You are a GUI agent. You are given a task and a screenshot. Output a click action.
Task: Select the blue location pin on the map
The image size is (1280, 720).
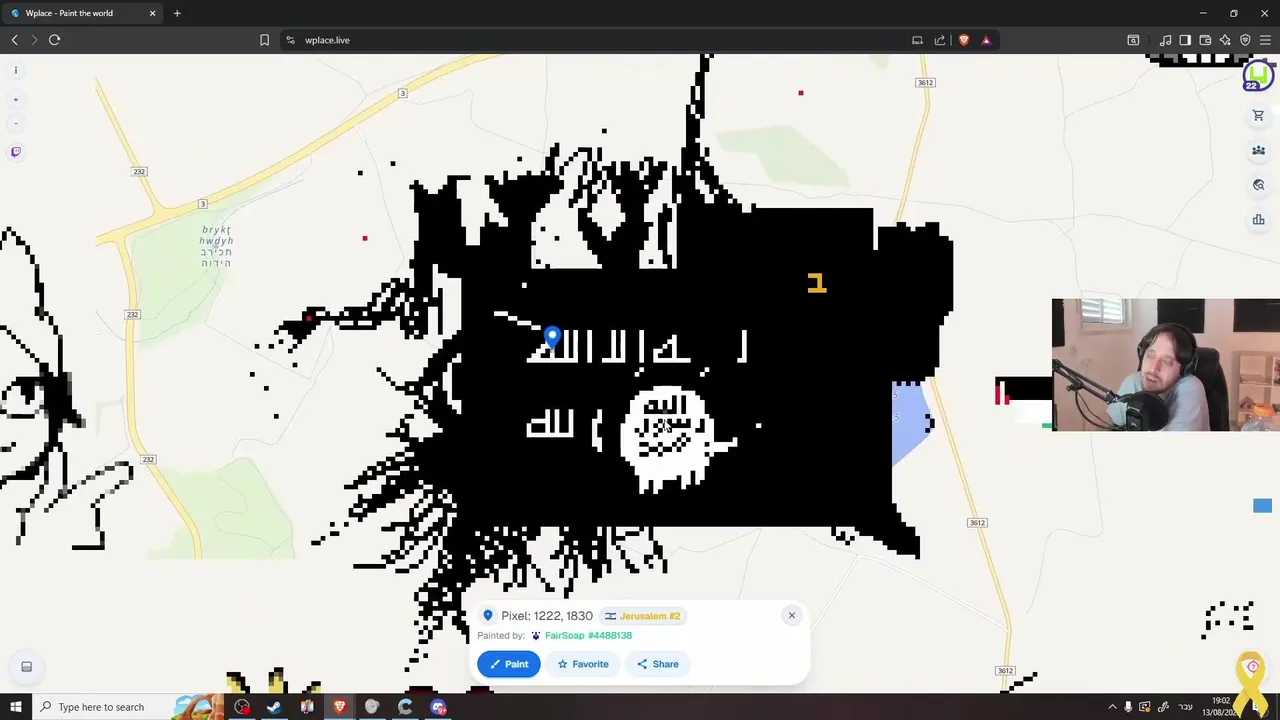tap(552, 336)
